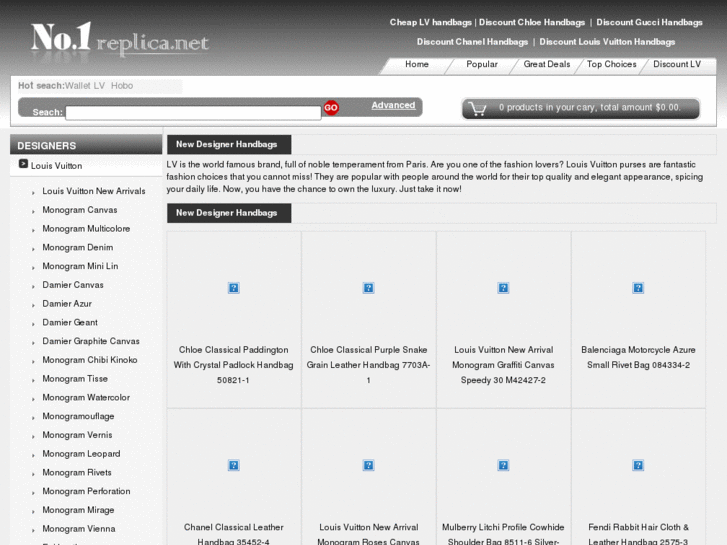Open Louis Vuitton Monogram Roses Canvas title
The image size is (727, 545).
click(369, 534)
